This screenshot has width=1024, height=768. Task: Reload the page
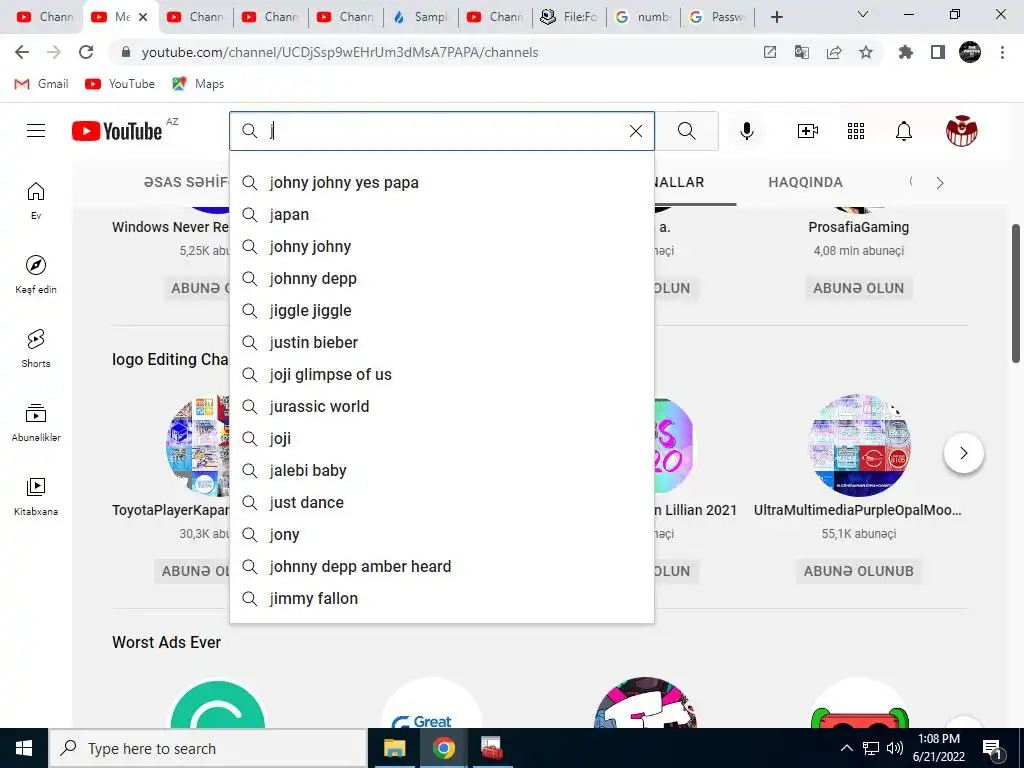pyautogui.click(x=86, y=52)
